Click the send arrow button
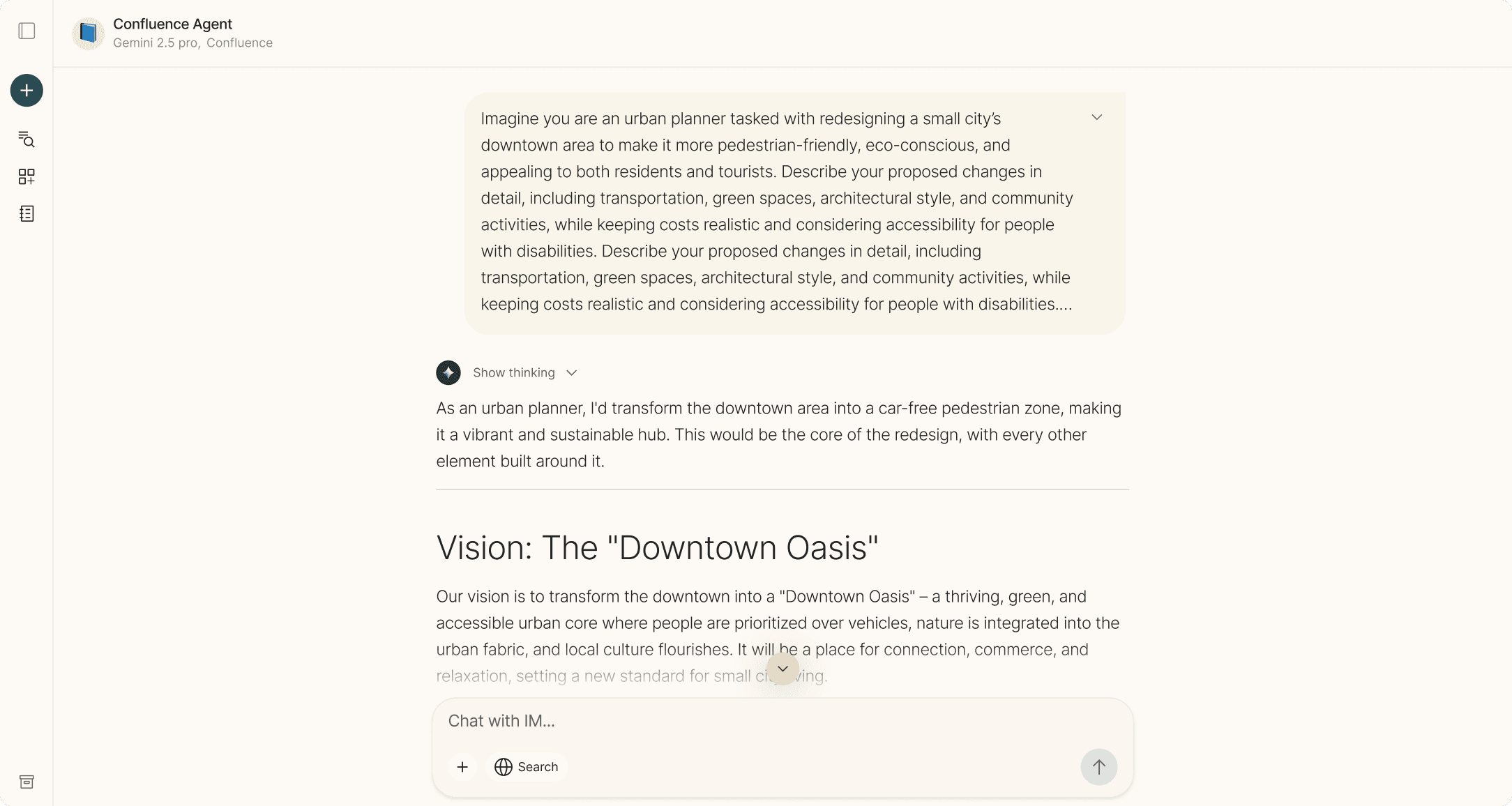The width and height of the screenshot is (1512, 806). pyautogui.click(x=1098, y=767)
